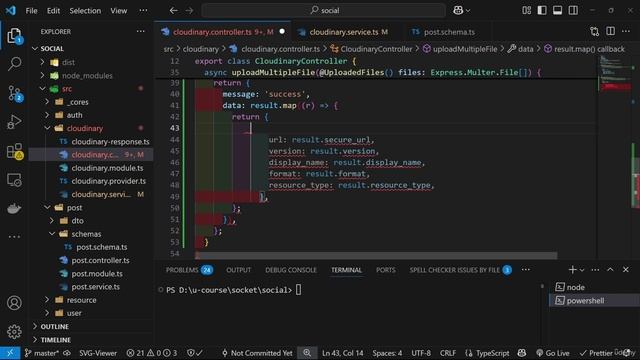
Task: Click the zoom magnifier in status bar
Action: click(307, 353)
